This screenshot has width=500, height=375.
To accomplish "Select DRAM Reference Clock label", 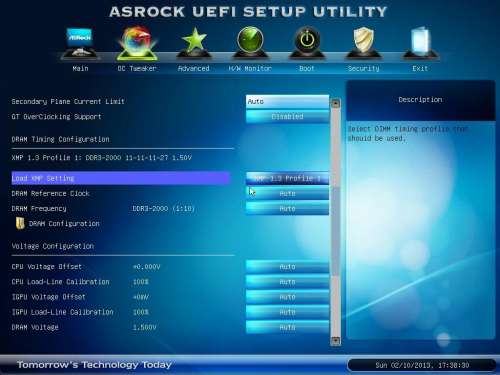I will (x=50, y=194).
